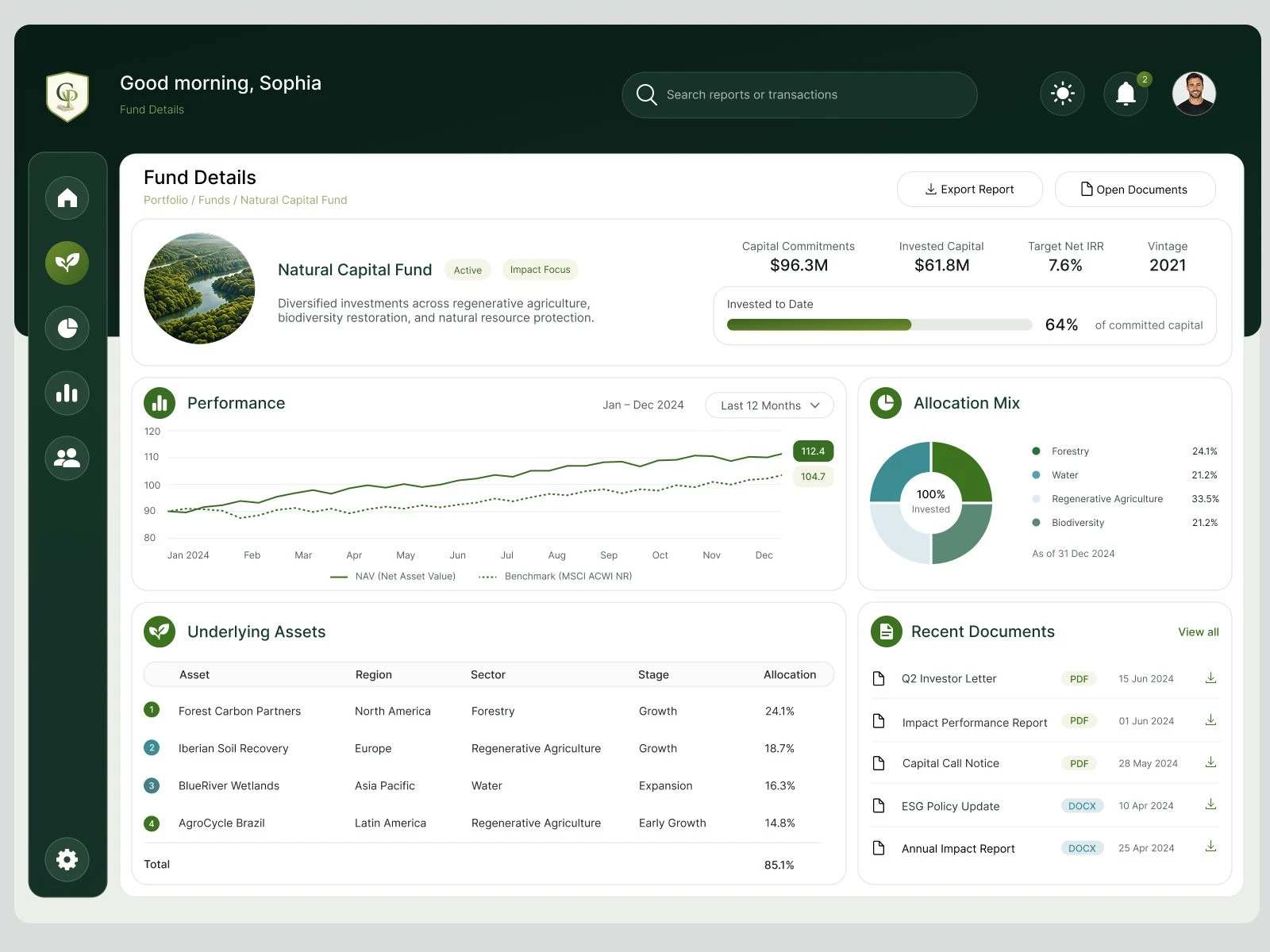Open the settings gear in the sidebar

(x=67, y=859)
